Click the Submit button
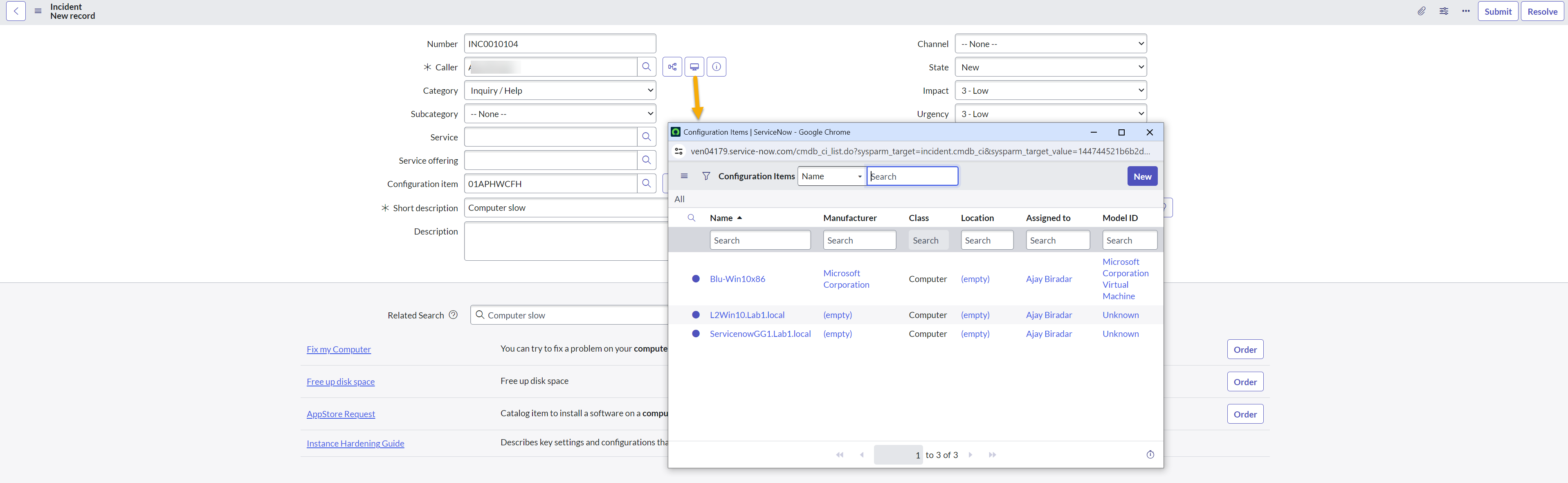Screen dimensions: 1568x483 coord(1497,11)
